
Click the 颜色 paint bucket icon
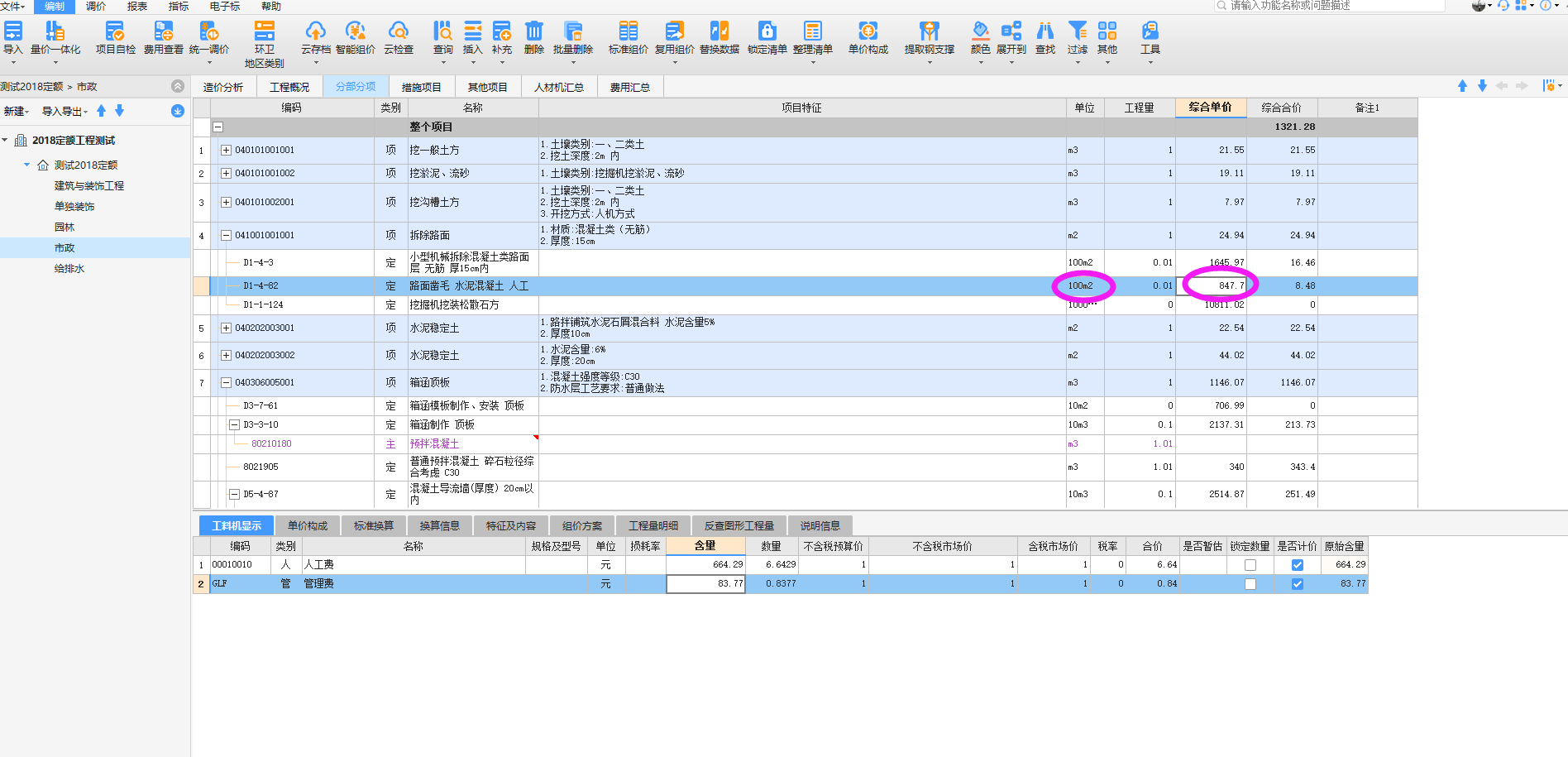[980, 31]
